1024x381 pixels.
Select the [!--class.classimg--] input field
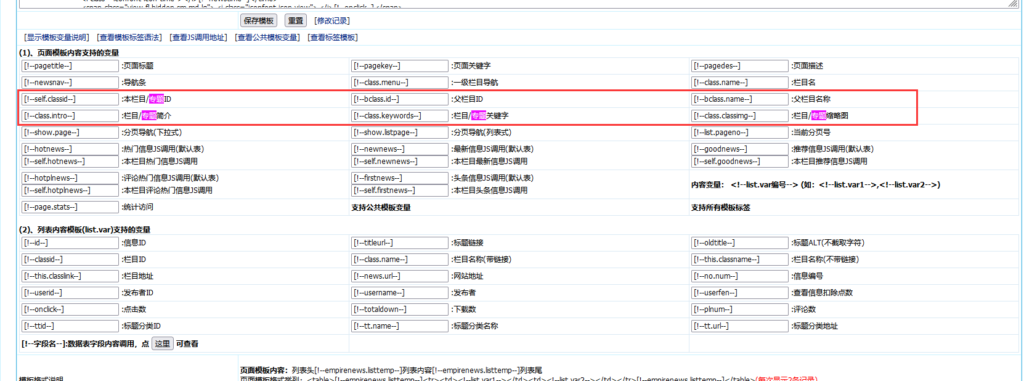pyautogui.click(x=741, y=116)
